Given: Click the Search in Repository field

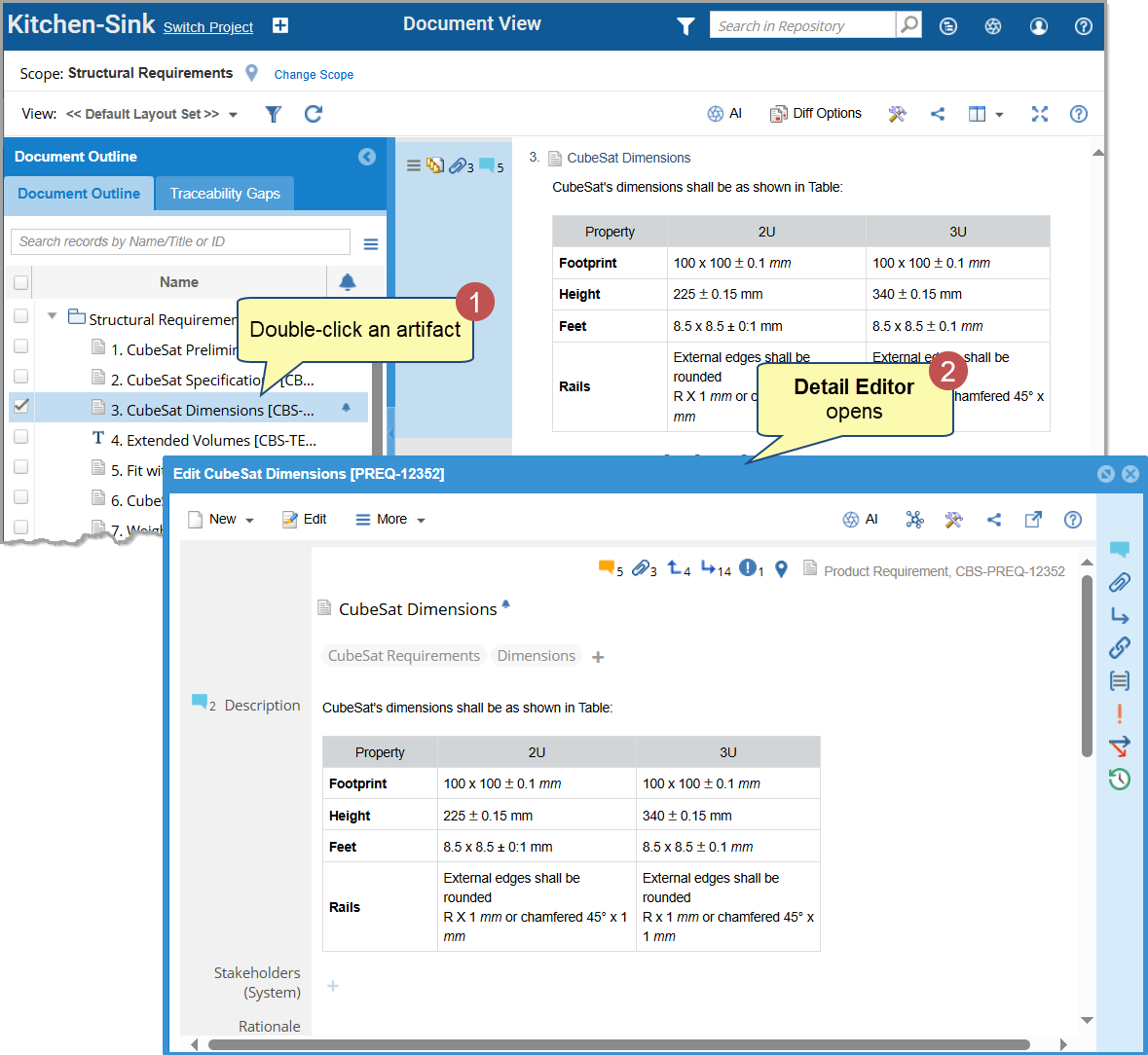Looking at the screenshot, I should [801, 26].
